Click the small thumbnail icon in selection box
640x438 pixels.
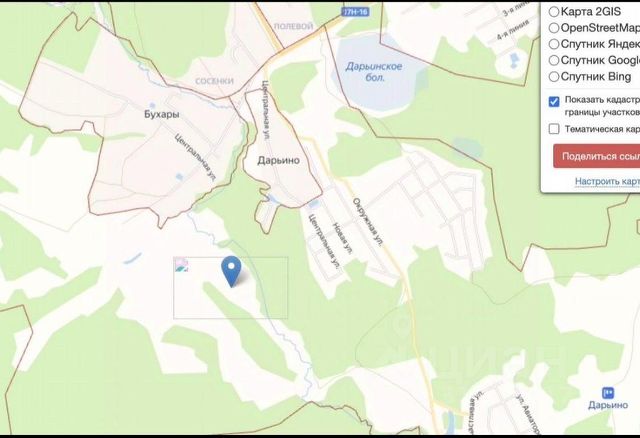tap(181, 265)
